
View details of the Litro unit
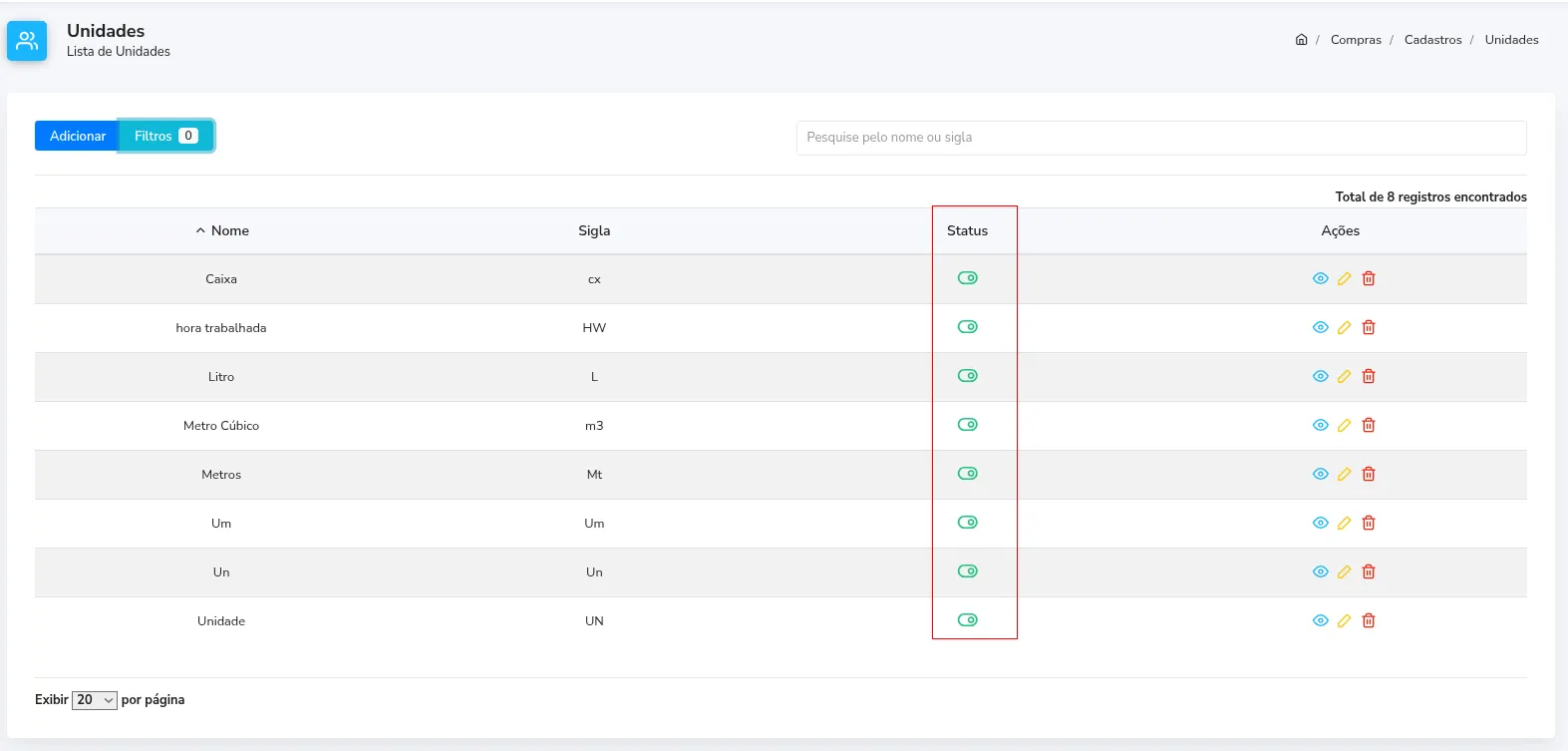pyautogui.click(x=1321, y=377)
